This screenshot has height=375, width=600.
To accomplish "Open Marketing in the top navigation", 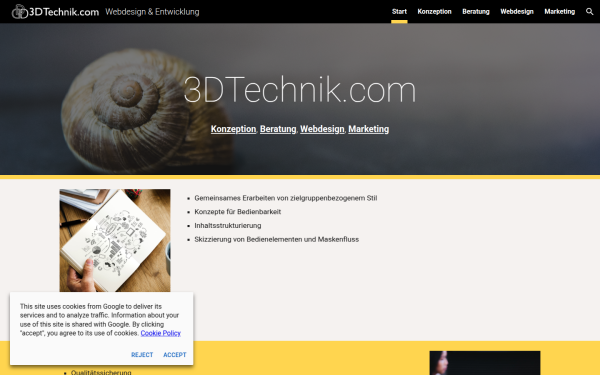I will (x=559, y=11).
